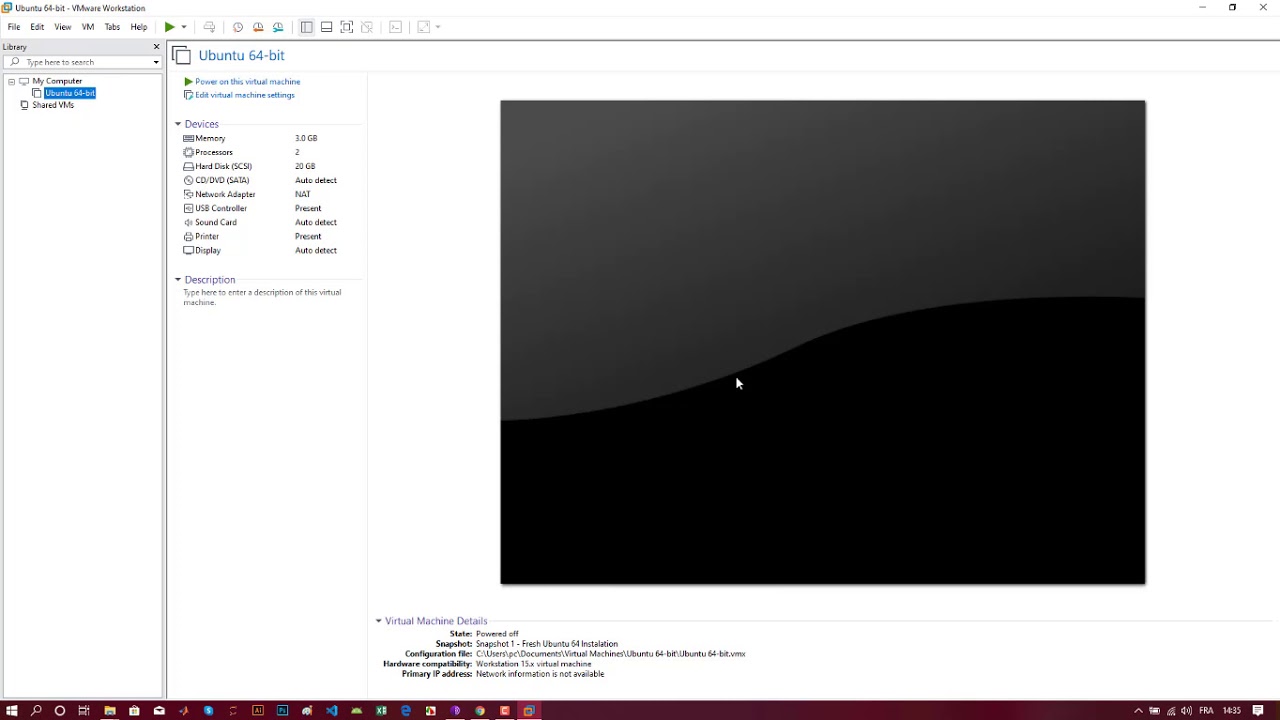Click the Send Ctrl+Alt+Del toolbar icon
The image size is (1280, 720).
pyautogui.click(x=209, y=27)
